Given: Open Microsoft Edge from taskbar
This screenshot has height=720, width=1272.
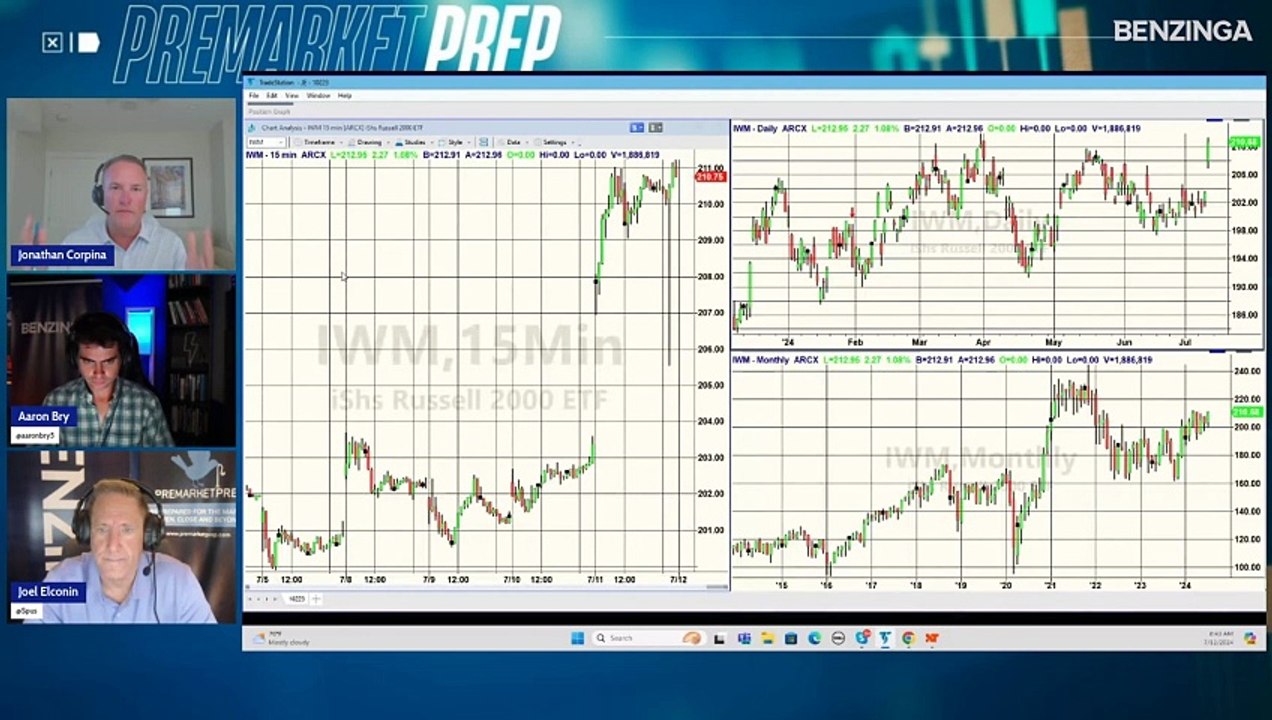Looking at the screenshot, I should point(814,638).
